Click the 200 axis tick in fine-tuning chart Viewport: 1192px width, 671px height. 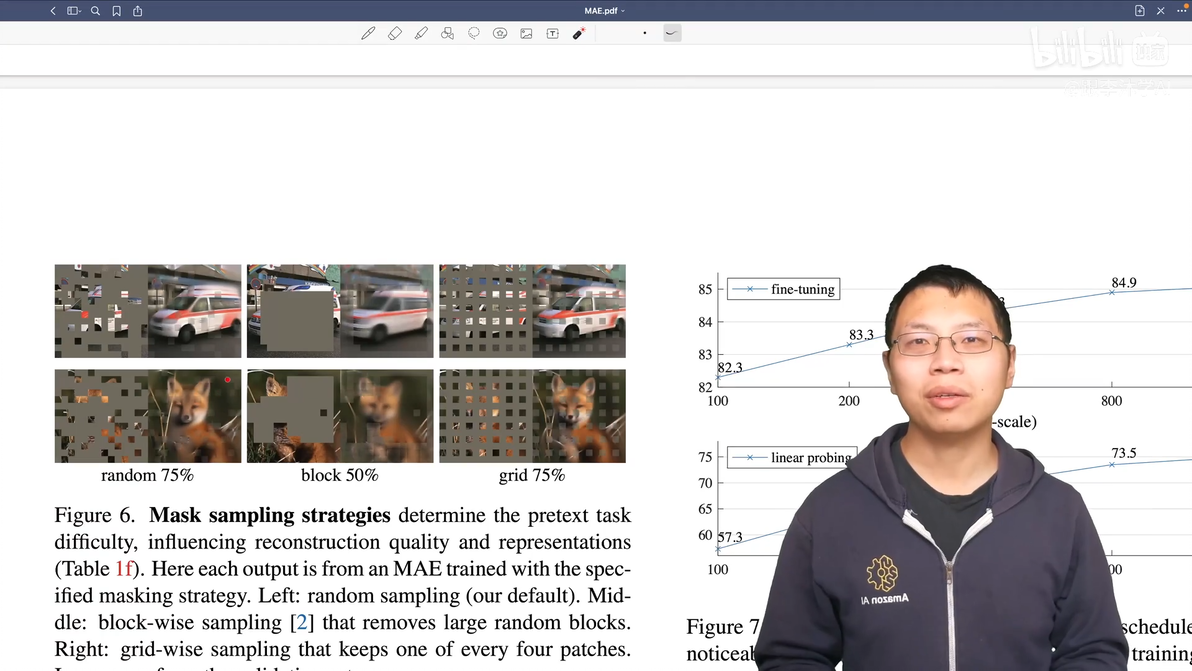tap(849, 401)
